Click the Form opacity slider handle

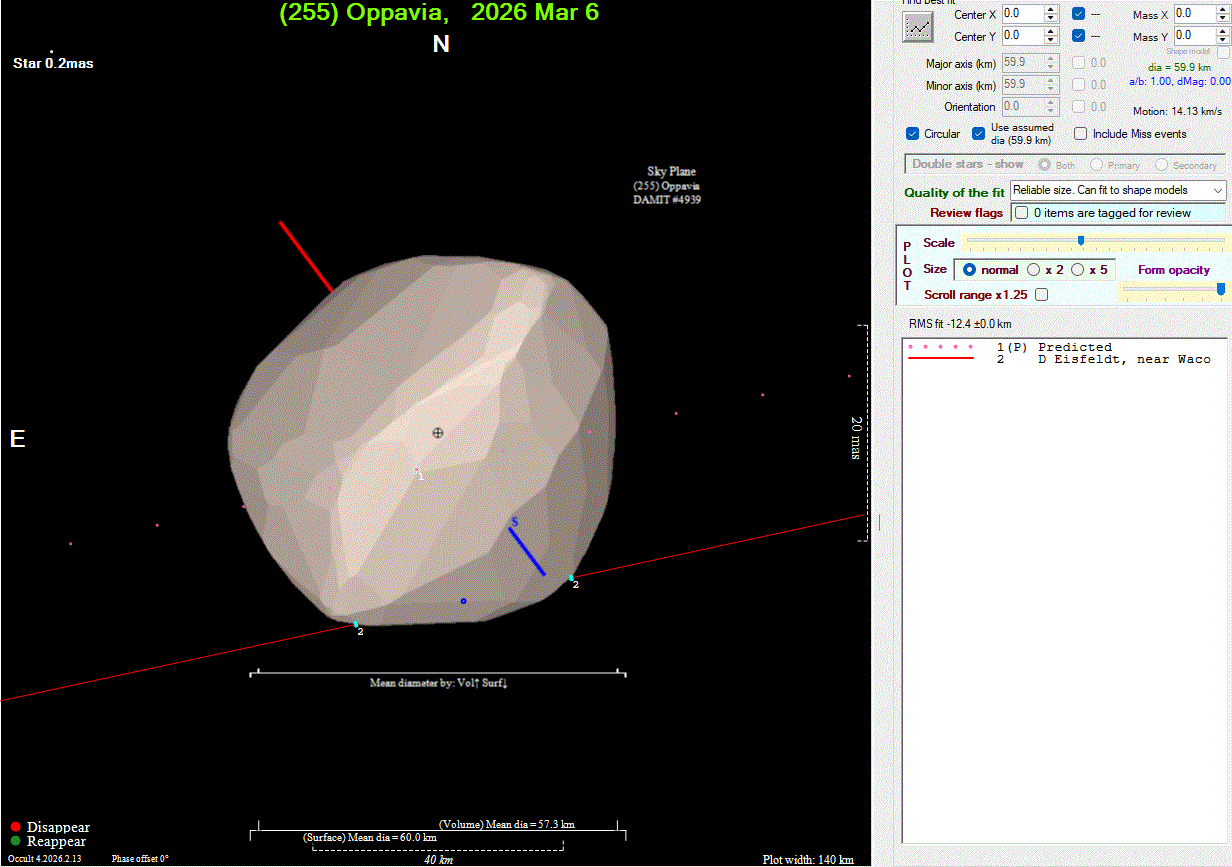pos(1221,289)
